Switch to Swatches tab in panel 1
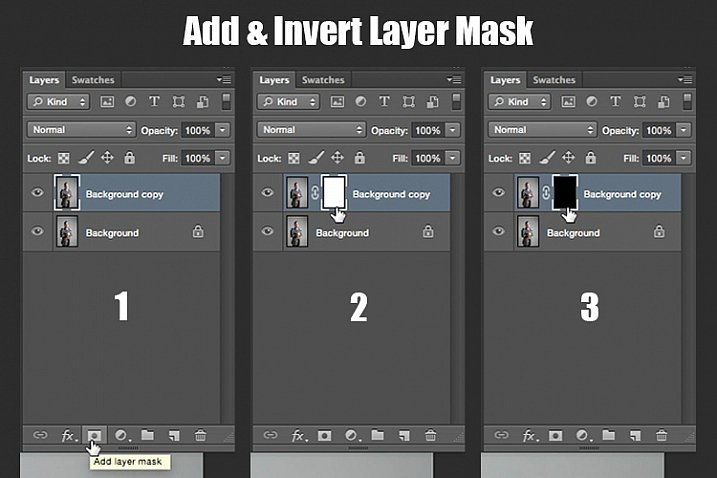717x478 pixels. click(x=93, y=80)
